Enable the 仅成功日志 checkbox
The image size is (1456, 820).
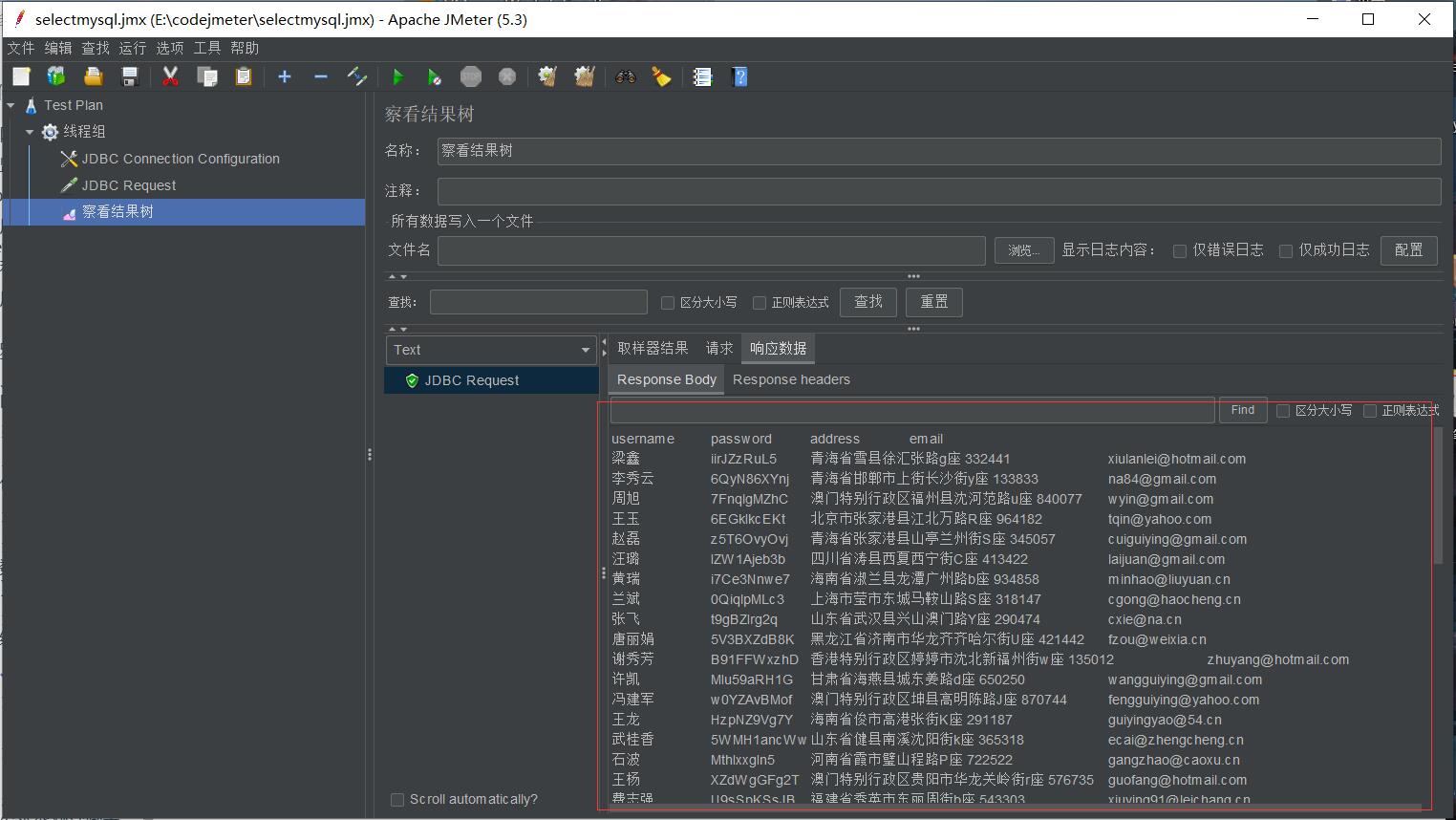pos(1286,250)
